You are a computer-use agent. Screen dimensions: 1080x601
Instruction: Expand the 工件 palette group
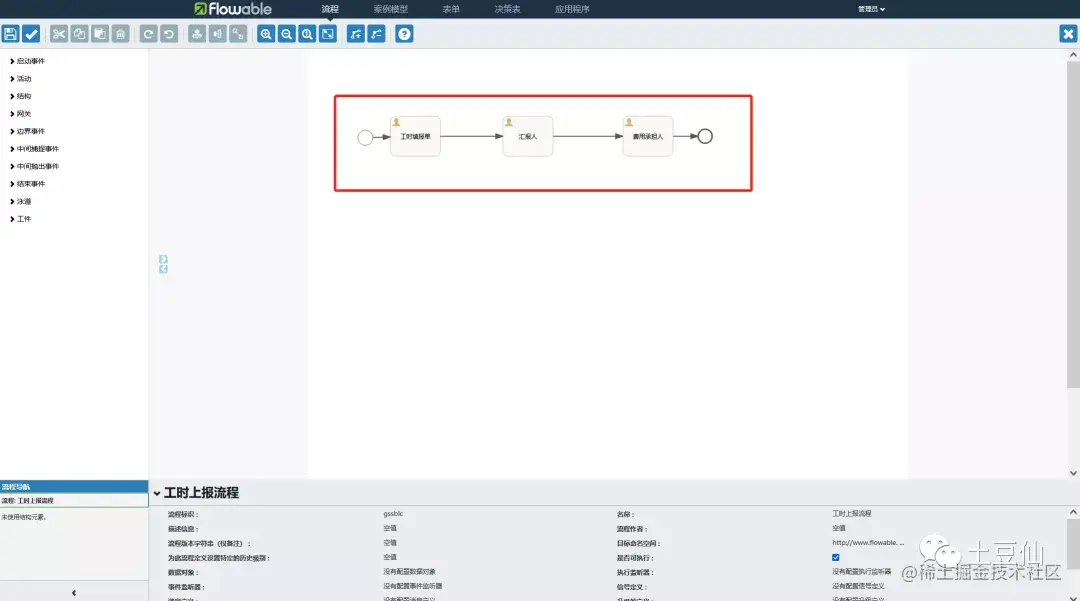(x=21, y=219)
